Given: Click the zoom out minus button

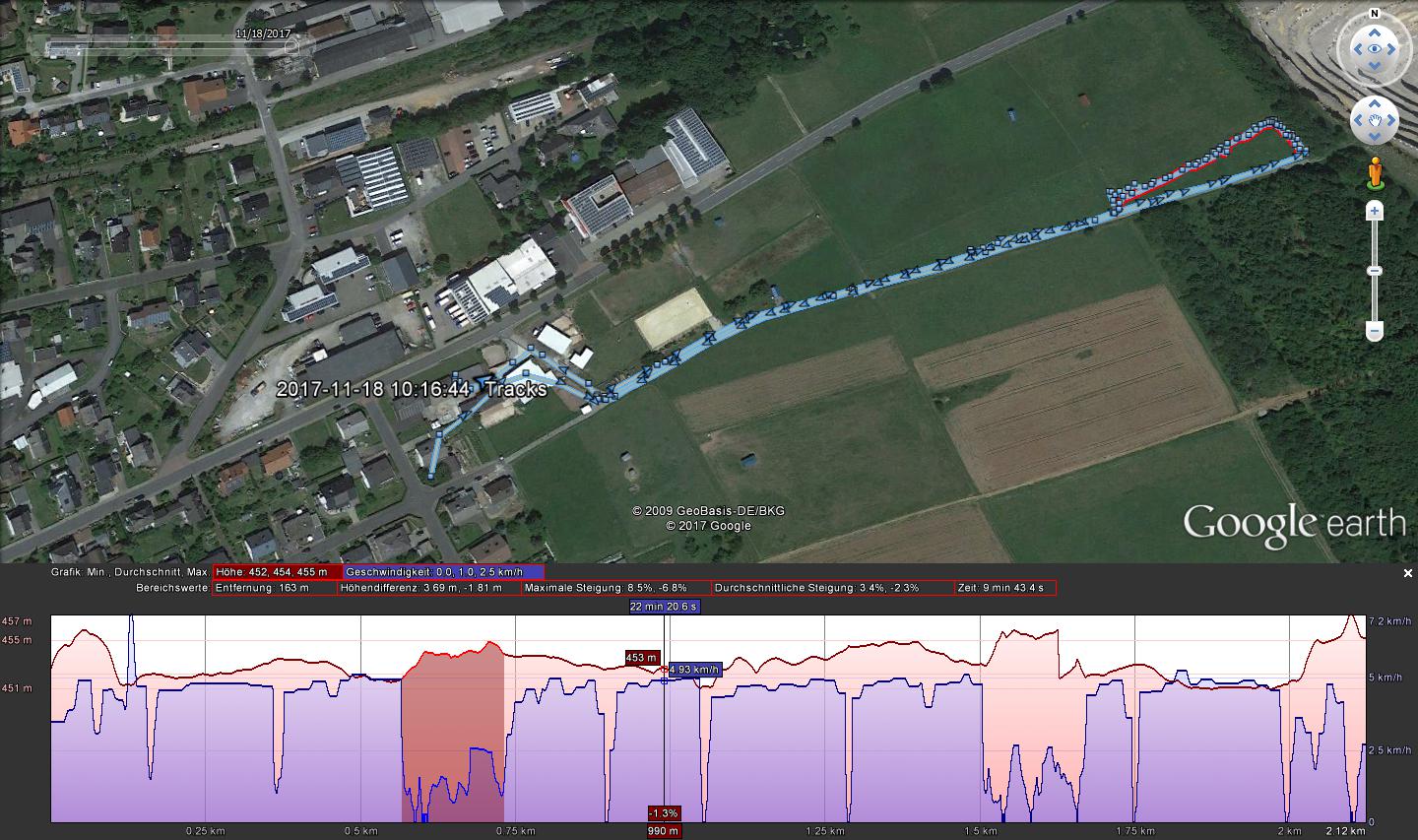Looking at the screenshot, I should [1374, 332].
